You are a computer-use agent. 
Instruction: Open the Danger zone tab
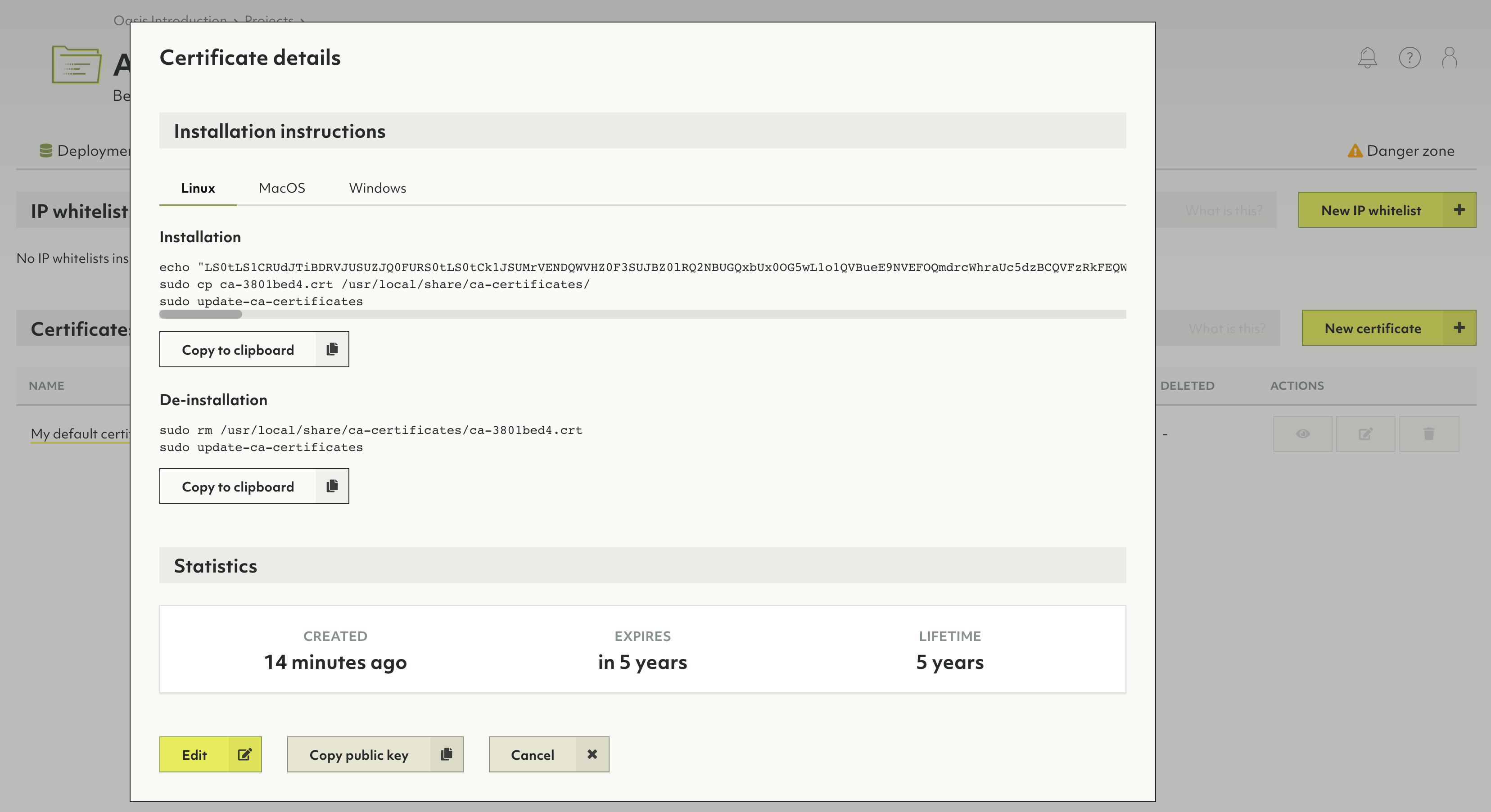pyautogui.click(x=1401, y=151)
